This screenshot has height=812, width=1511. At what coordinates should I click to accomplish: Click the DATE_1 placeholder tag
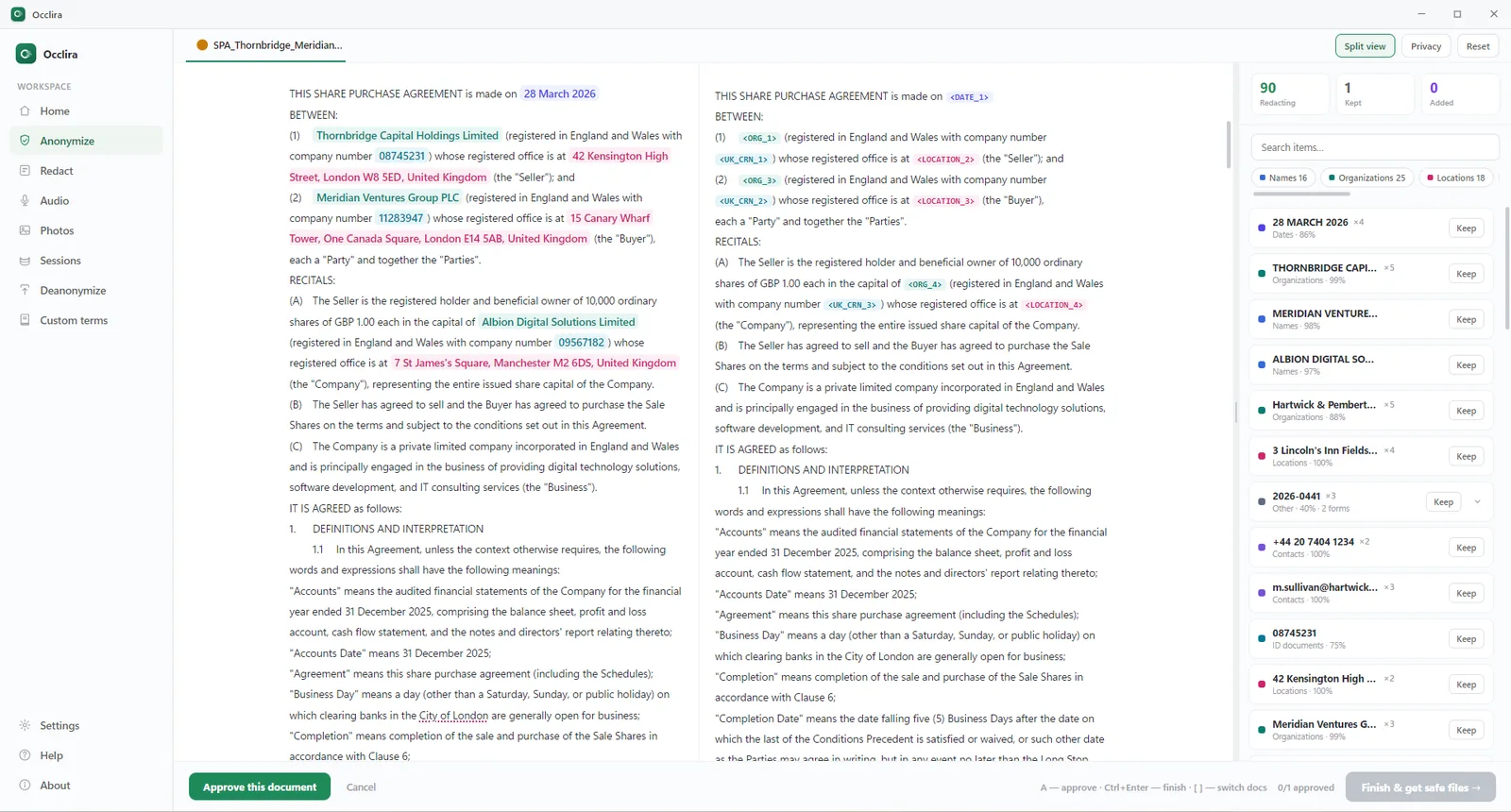coord(969,97)
